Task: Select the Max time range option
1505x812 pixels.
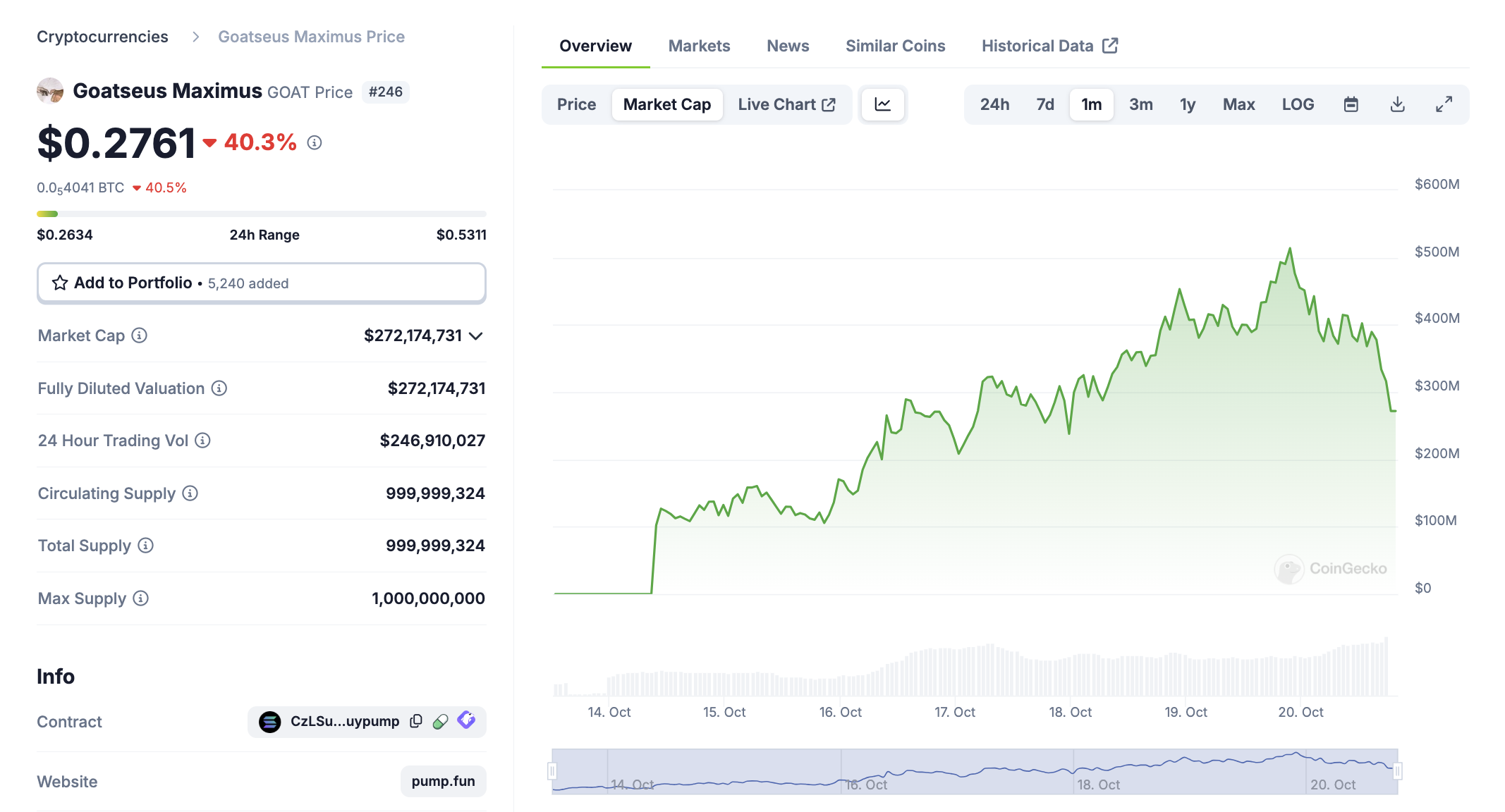Action: click(1238, 104)
